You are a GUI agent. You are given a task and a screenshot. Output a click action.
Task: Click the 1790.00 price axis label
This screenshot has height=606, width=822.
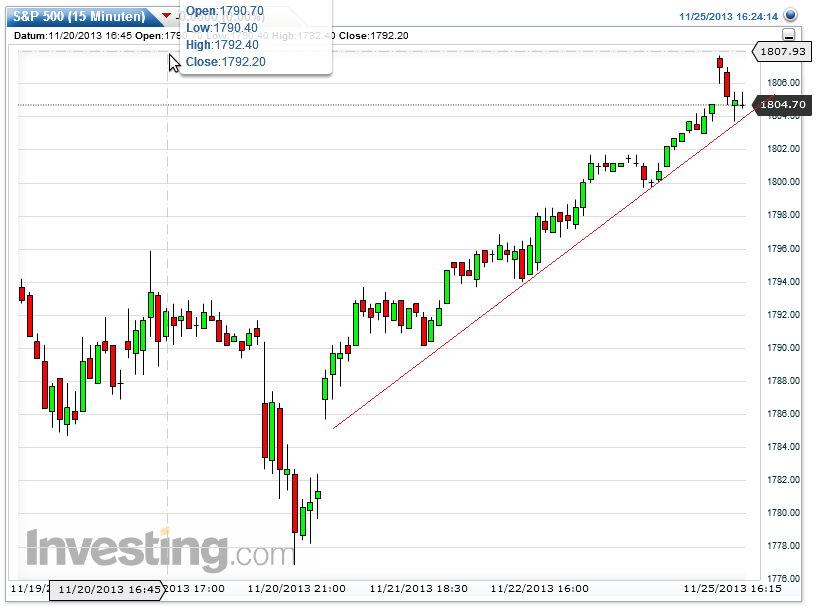pyautogui.click(x=783, y=348)
